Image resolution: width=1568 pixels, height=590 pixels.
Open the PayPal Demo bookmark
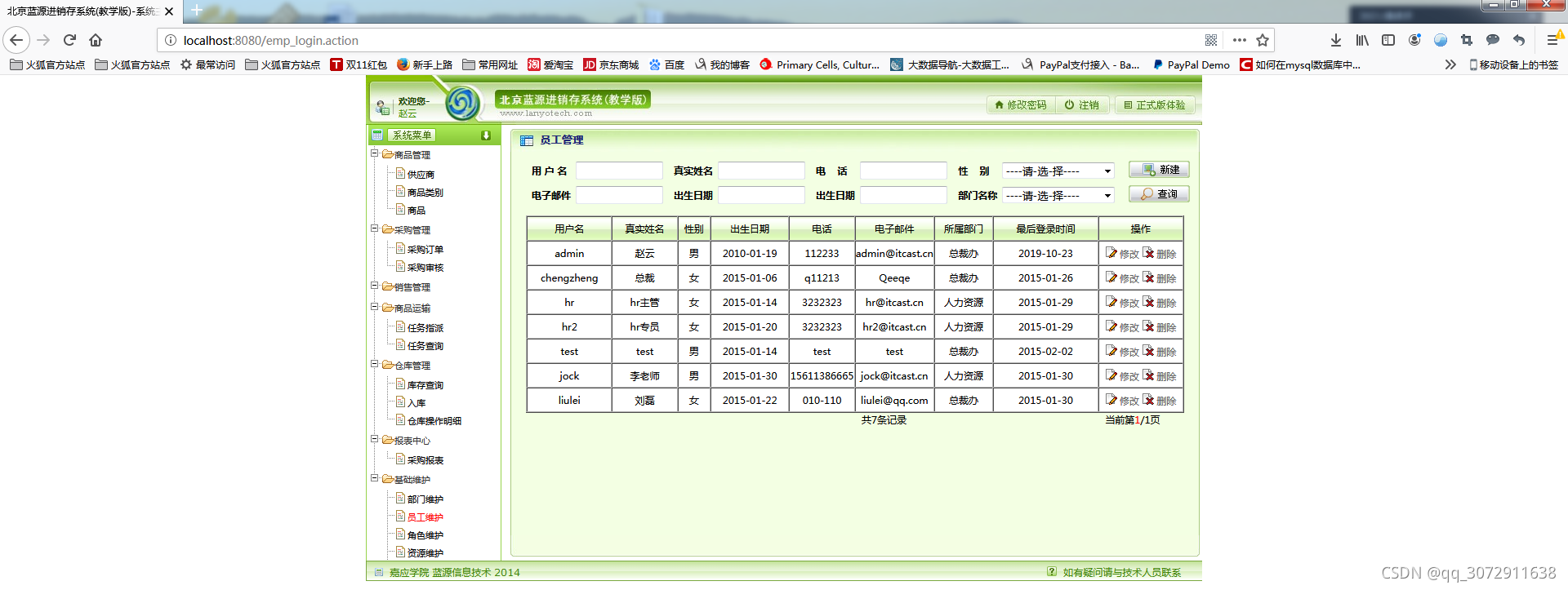pyautogui.click(x=1191, y=64)
